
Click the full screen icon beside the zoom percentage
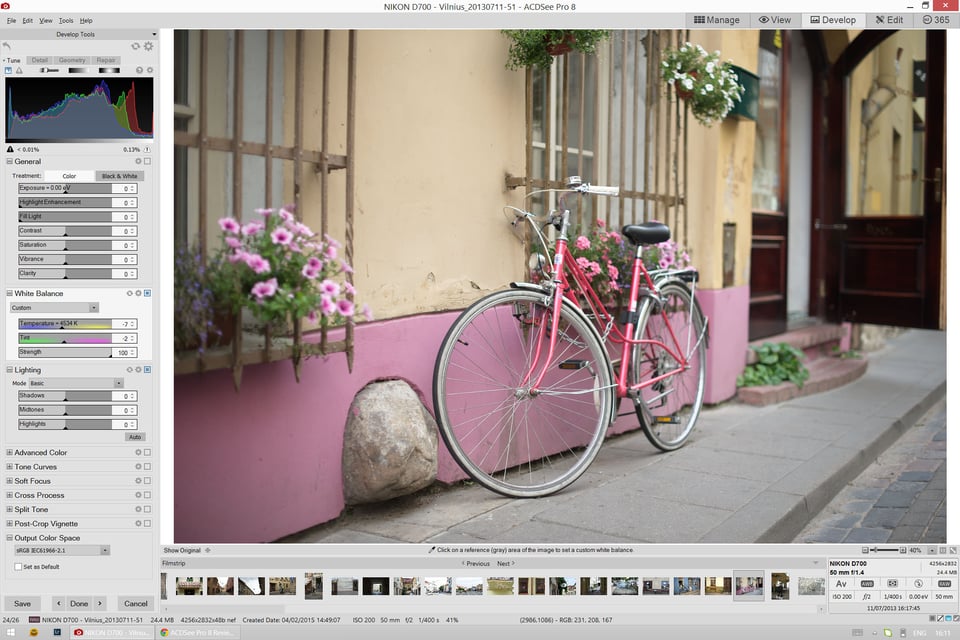click(x=953, y=550)
